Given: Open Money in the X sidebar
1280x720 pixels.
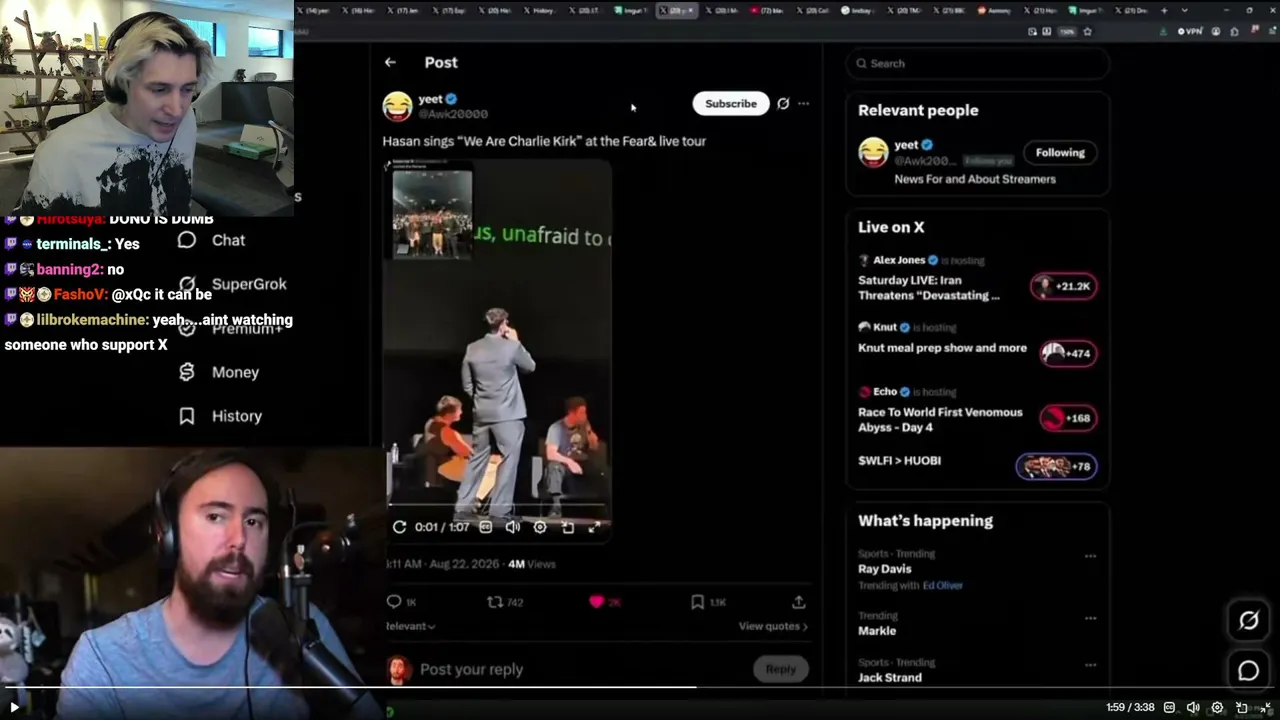Looking at the screenshot, I should coord(218,372).
